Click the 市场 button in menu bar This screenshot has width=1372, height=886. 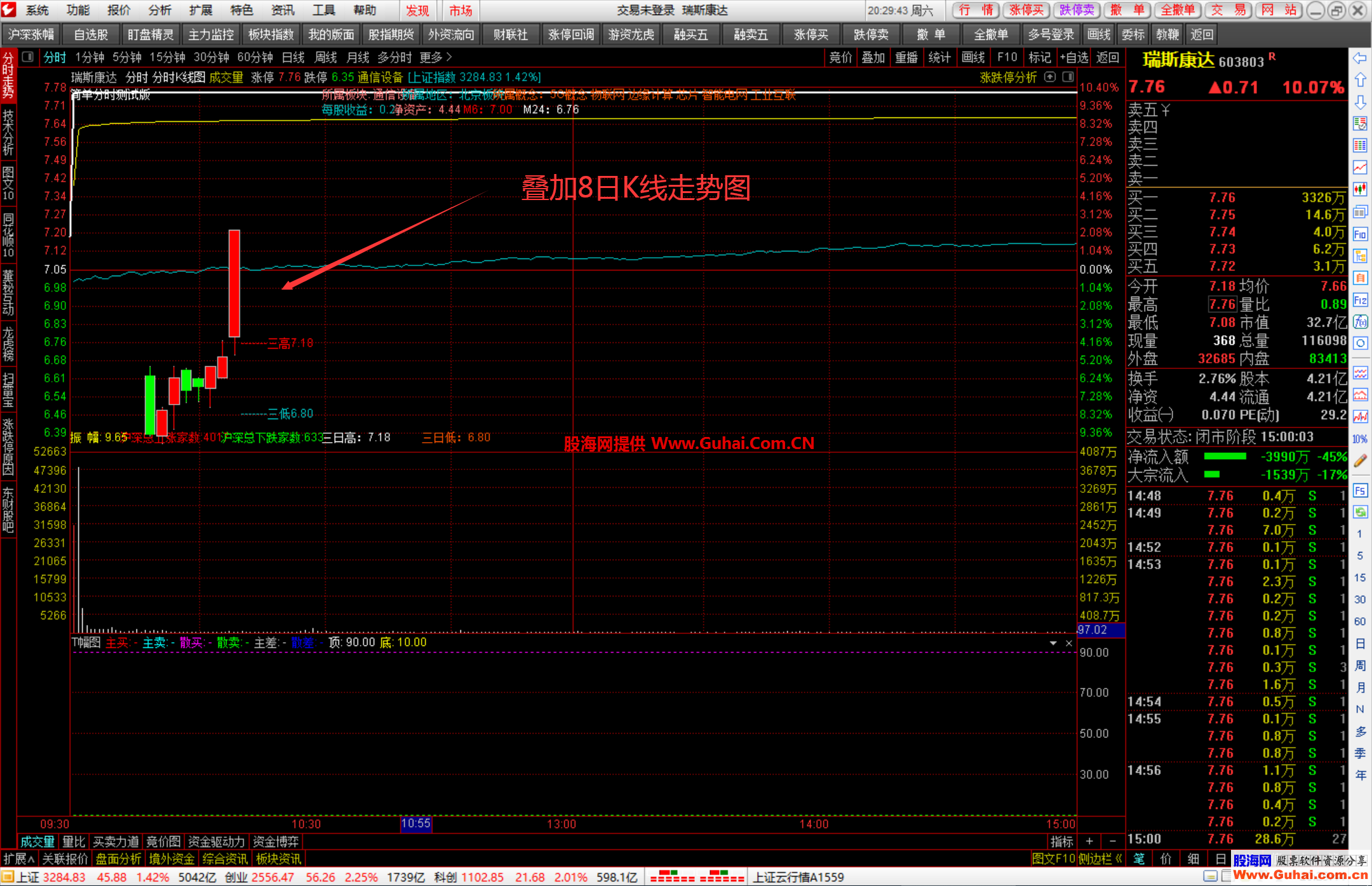click(461, 10)
